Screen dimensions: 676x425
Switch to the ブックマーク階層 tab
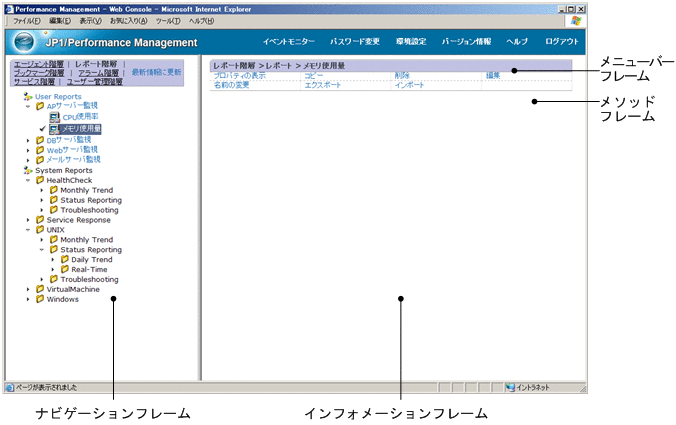tap(39, 73)
